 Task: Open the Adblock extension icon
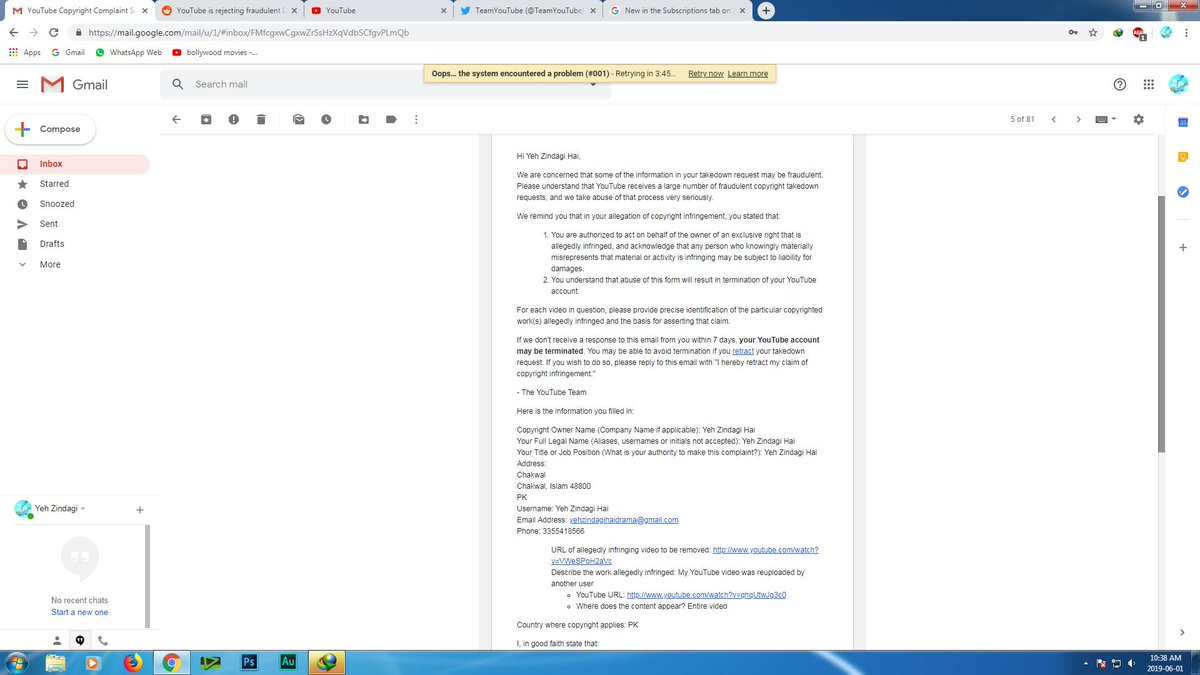[x=1140, y=33]
